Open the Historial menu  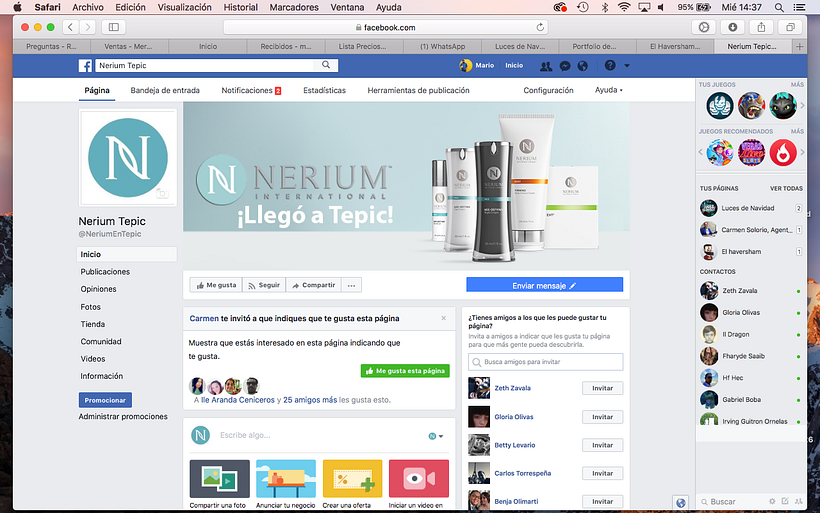point(241,7)
